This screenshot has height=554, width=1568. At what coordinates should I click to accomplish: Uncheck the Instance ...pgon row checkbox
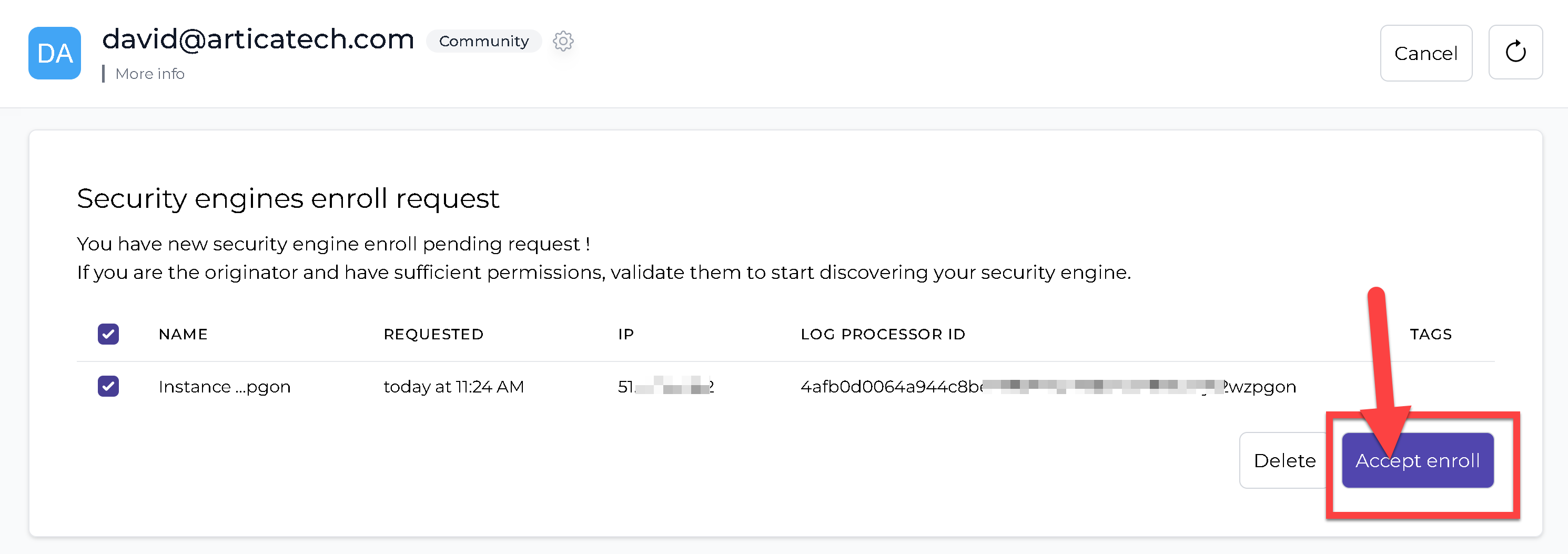pos(108,386)
